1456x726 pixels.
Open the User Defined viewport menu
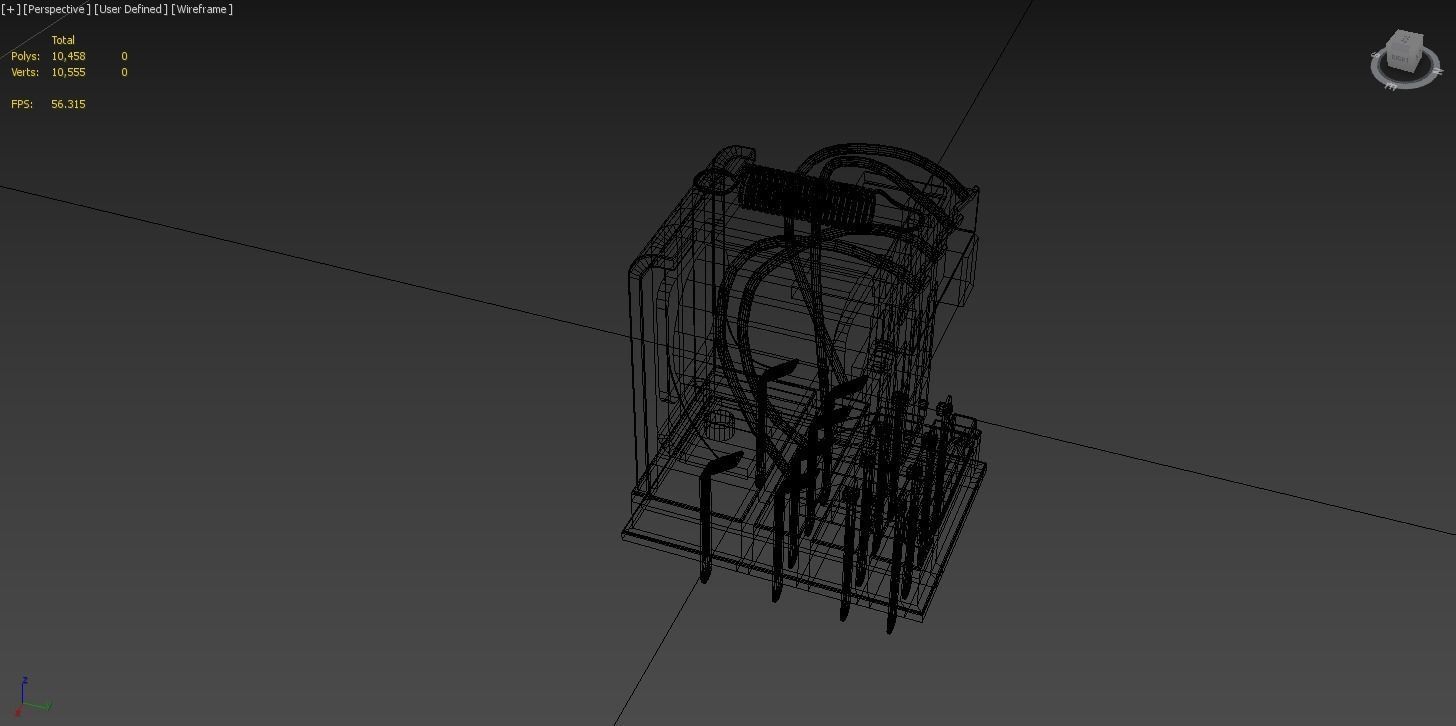130,9
